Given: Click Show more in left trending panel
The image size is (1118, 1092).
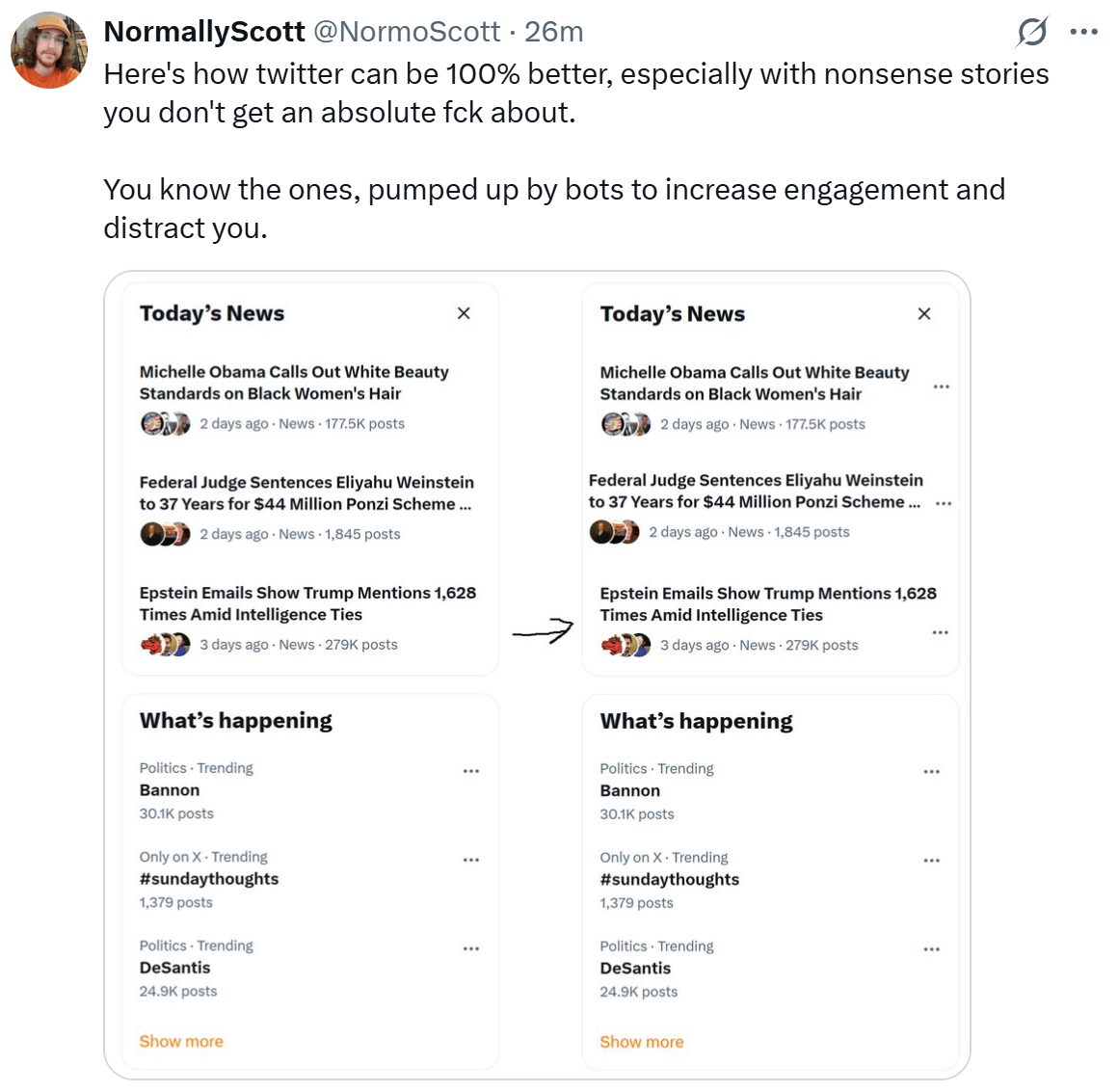Looking at the screenshot, I should (x=181, y=1041).
